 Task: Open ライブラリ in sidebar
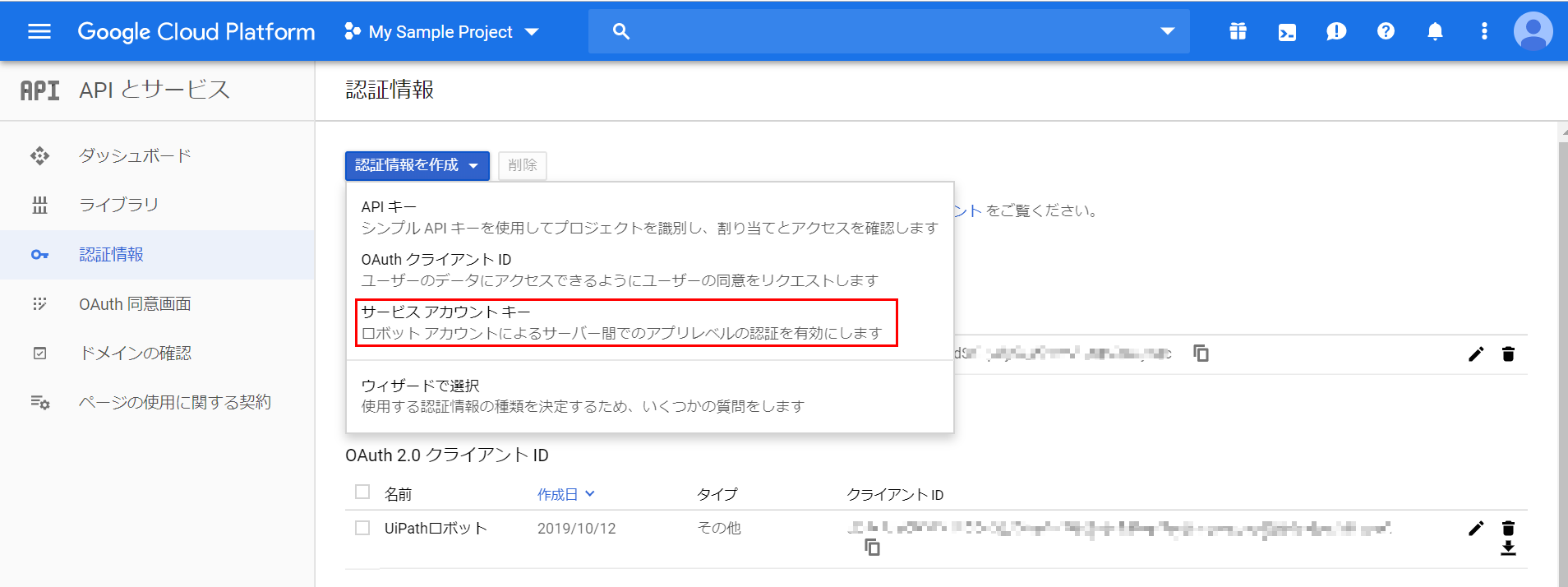pyautogui.click(x=118, y=205)
